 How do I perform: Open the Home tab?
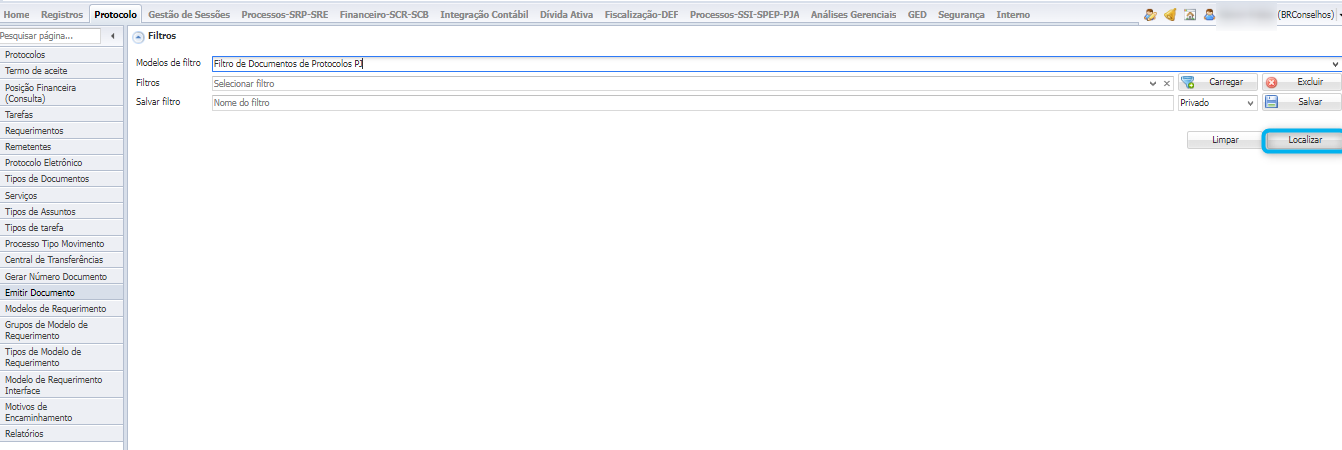tap(18, 15)
